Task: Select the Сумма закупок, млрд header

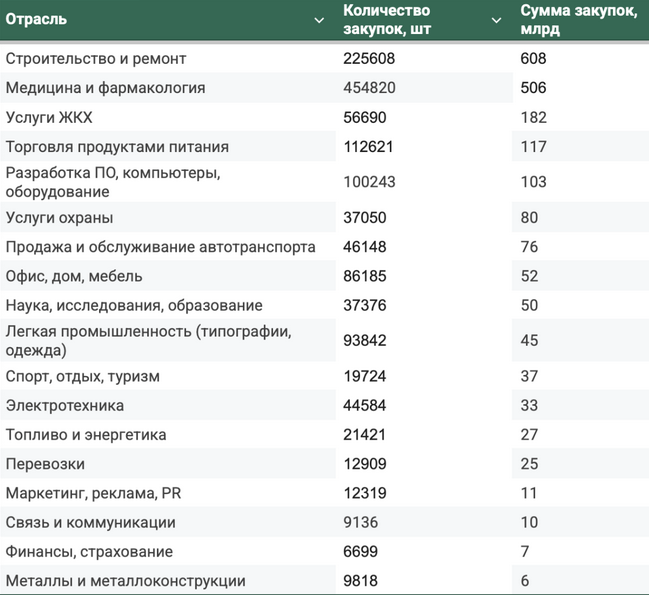Action: click(579, 19)
